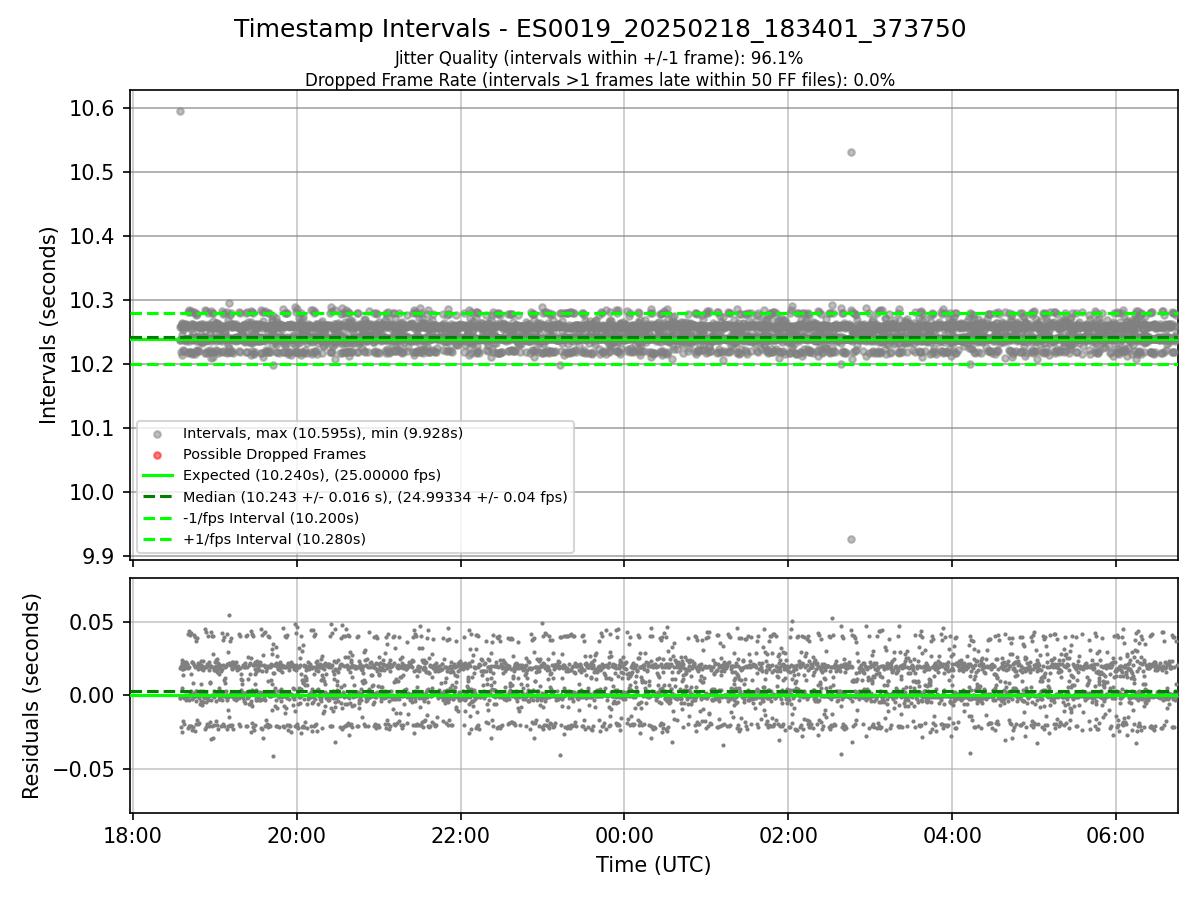Select the legend entry '+1/fps Interval (10.280s)'
This screenshot has width=1200, height=900.
(x=274, y=539)
